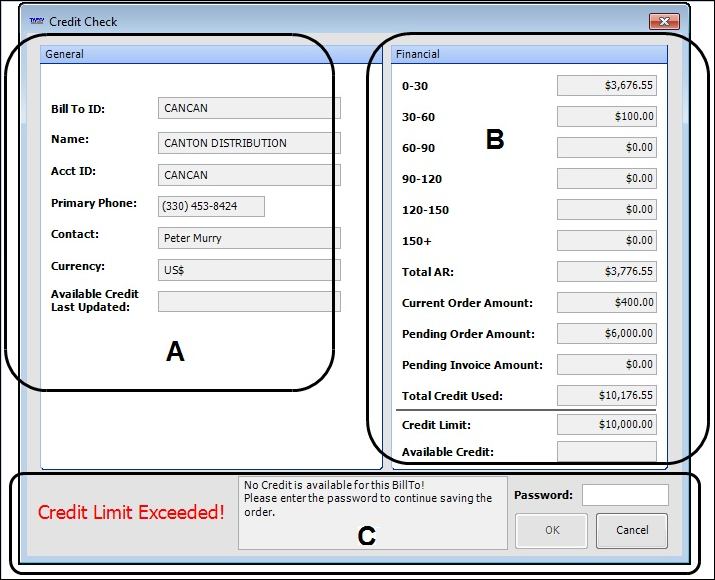
Task: Click the 'Pending Order Amount:' label
Action: [468, 334]
